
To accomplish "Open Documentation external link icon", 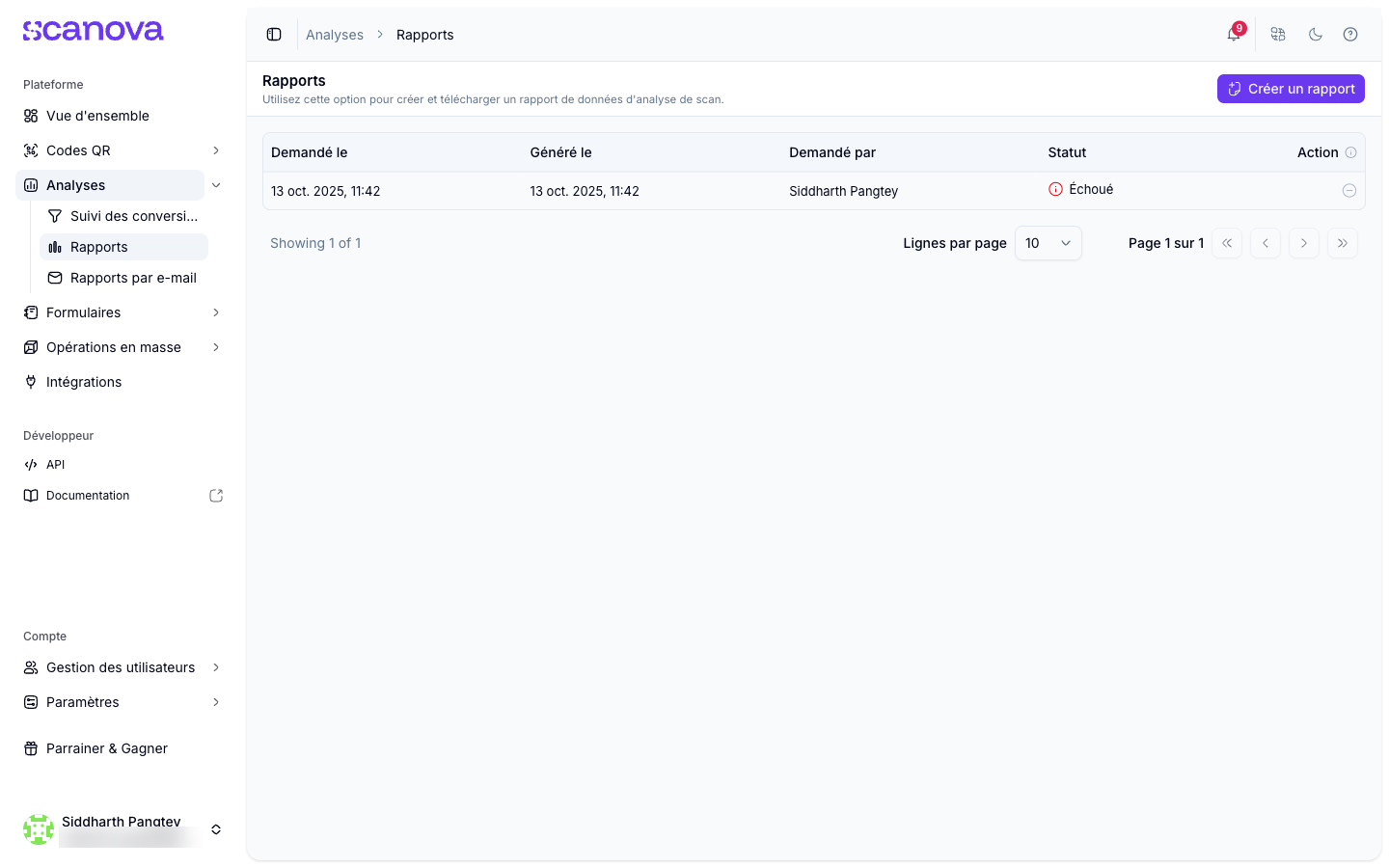I will pyautogui.click(x=216, y=496).
